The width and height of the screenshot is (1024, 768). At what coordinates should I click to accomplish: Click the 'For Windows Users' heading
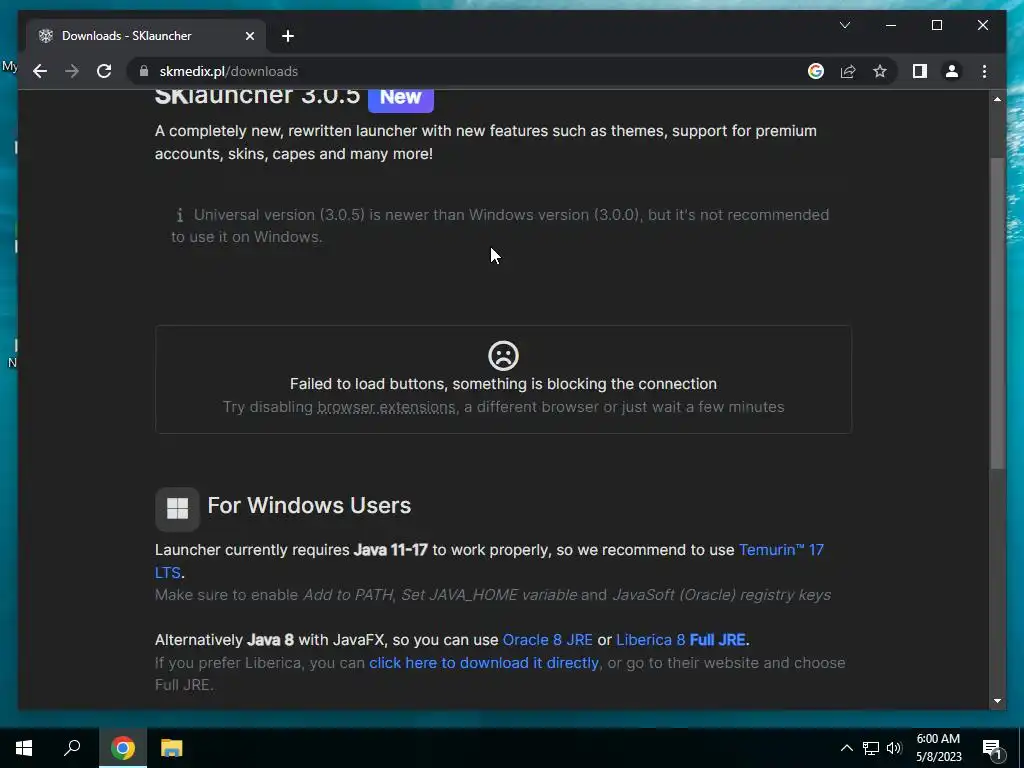click(x=309, y=505)
